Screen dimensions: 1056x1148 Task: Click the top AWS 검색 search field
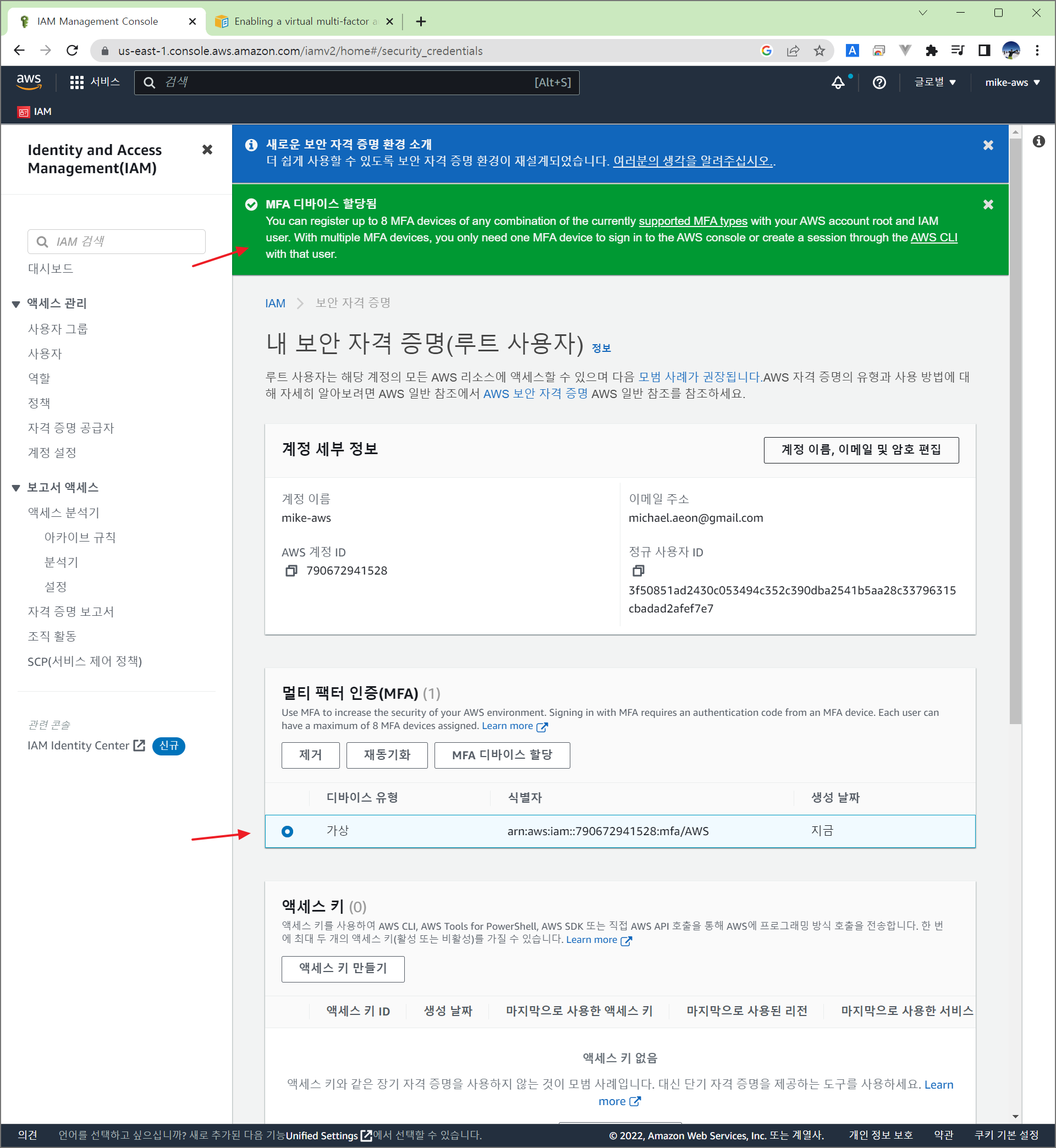tap(356, 83)
